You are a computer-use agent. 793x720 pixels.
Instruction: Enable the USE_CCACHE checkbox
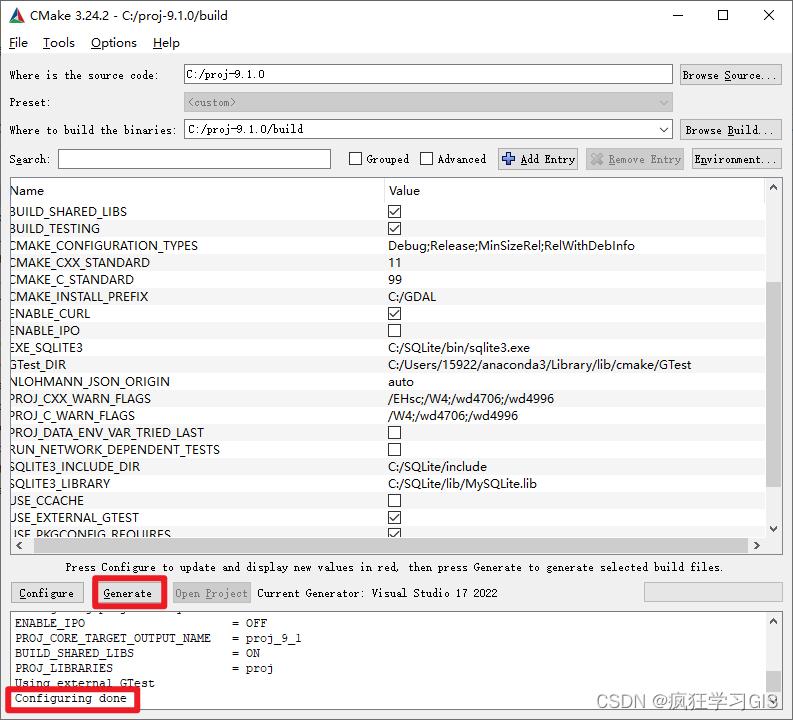tap(394, 501)
